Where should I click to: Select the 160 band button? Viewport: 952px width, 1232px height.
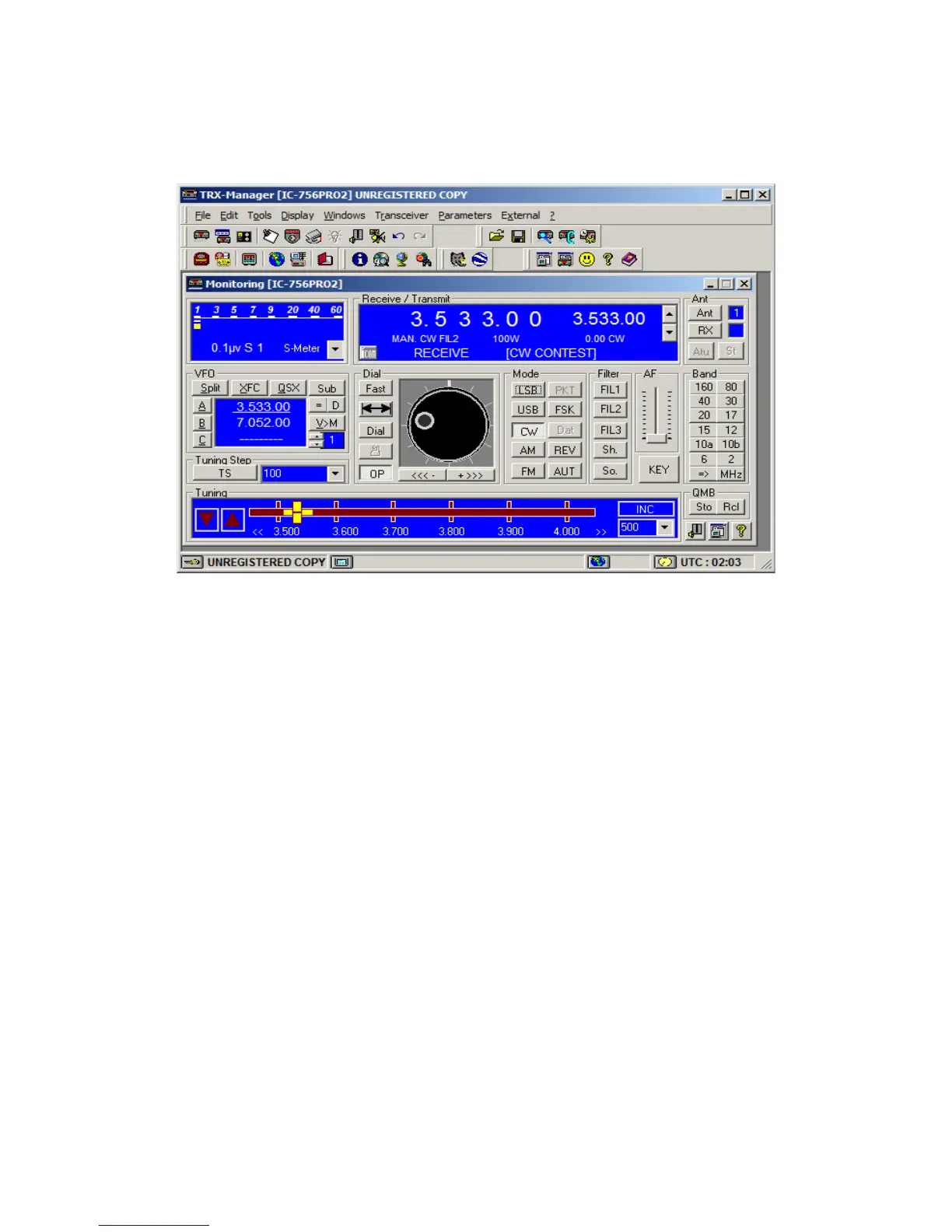tap(704, 387)
